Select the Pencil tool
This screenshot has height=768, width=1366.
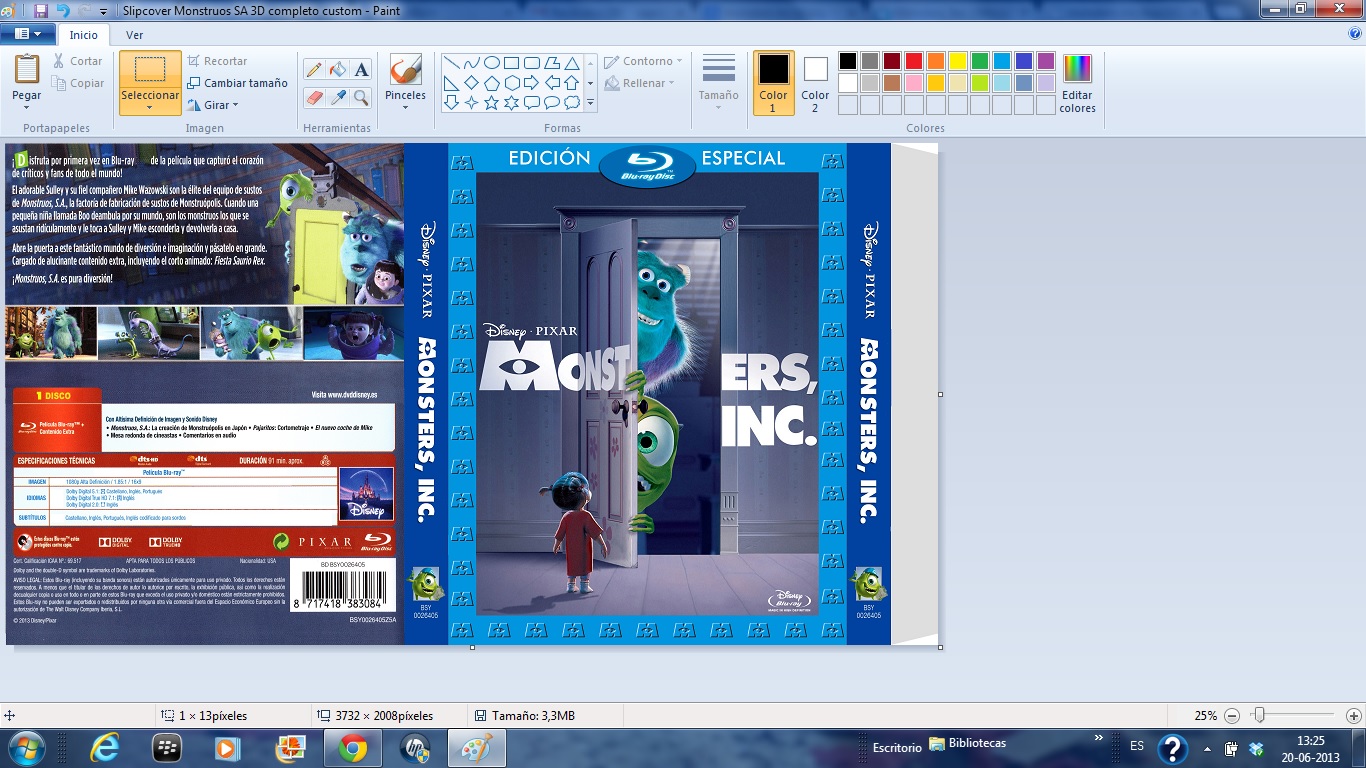click(x=314, y=69)
